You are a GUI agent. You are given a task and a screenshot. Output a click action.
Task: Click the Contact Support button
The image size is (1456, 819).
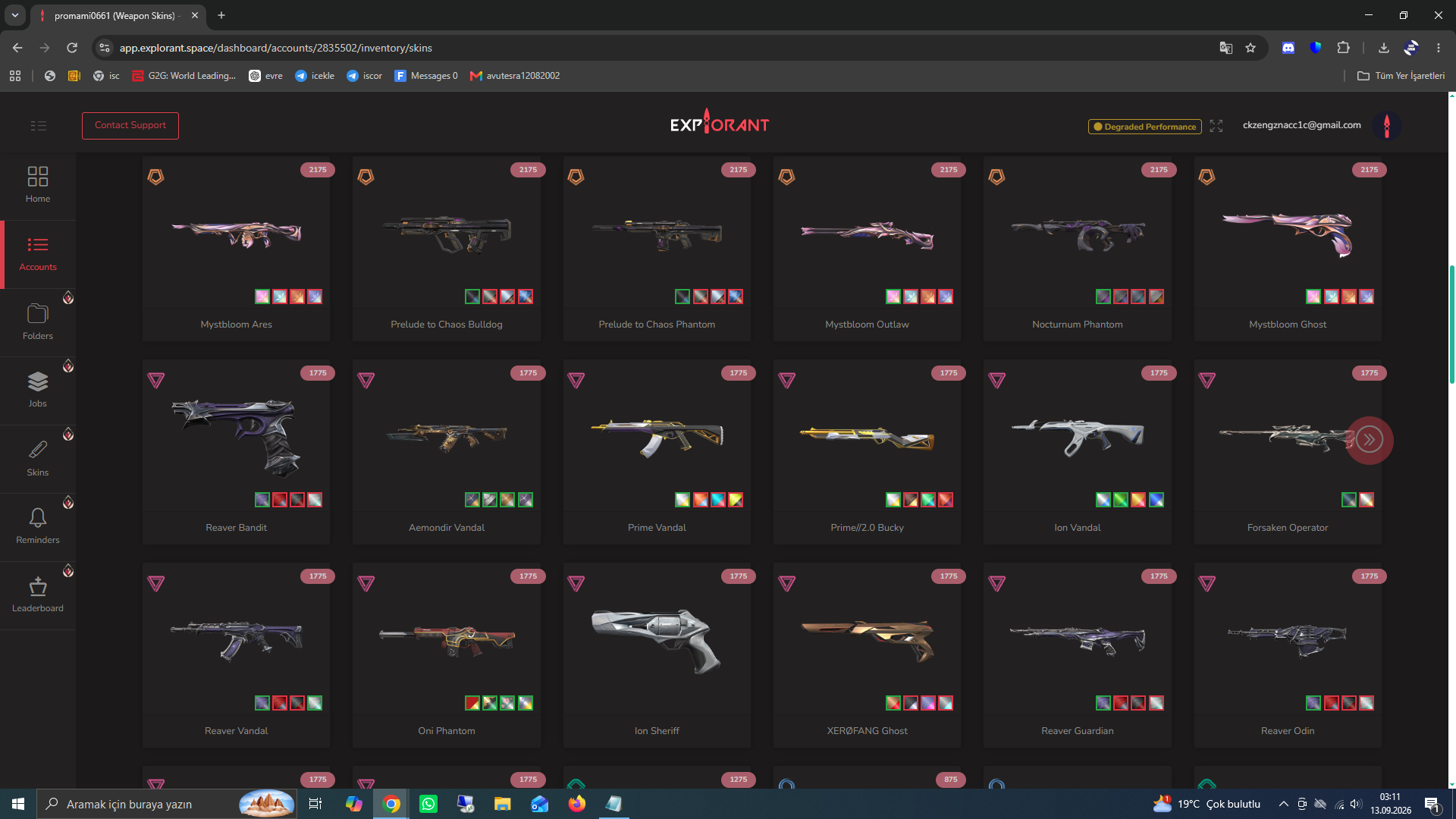[x=130, y=126]
